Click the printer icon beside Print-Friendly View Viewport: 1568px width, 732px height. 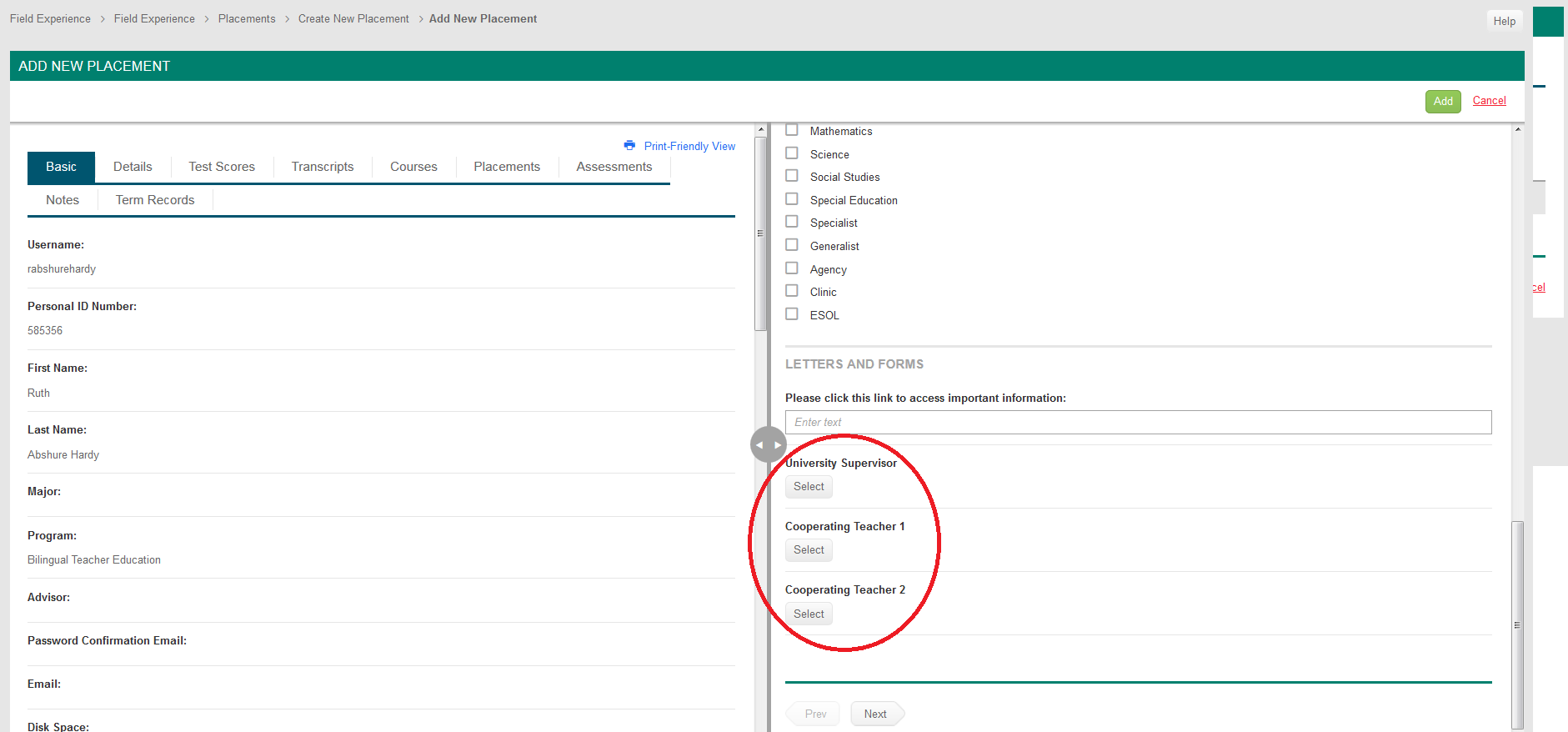(x=629, y=145)
